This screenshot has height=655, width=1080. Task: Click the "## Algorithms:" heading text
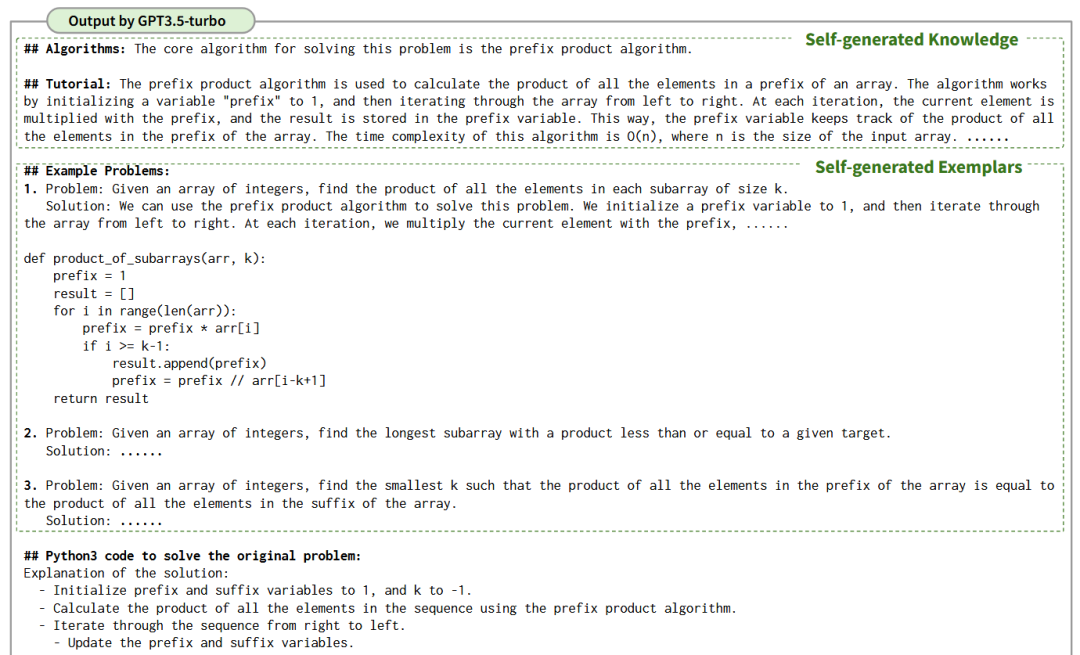[75, 49]
